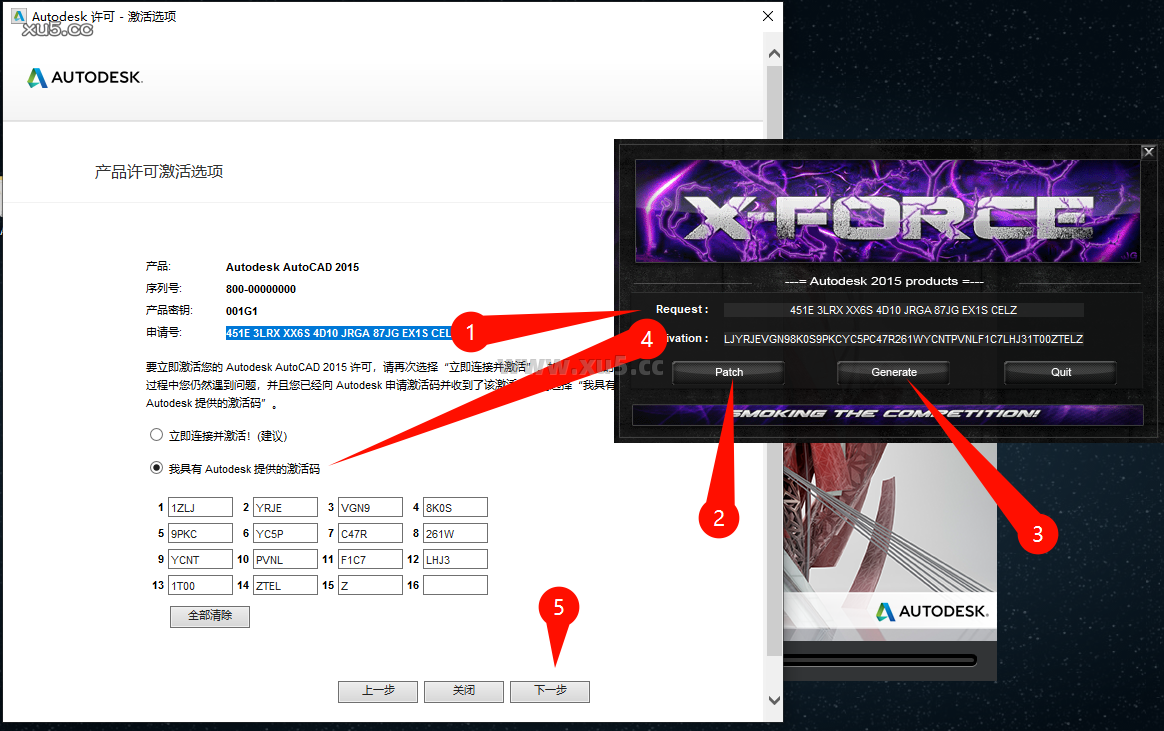Select the field containing 1ZLJ
Screen dimensions: 1164x731
tap(200, 506)
